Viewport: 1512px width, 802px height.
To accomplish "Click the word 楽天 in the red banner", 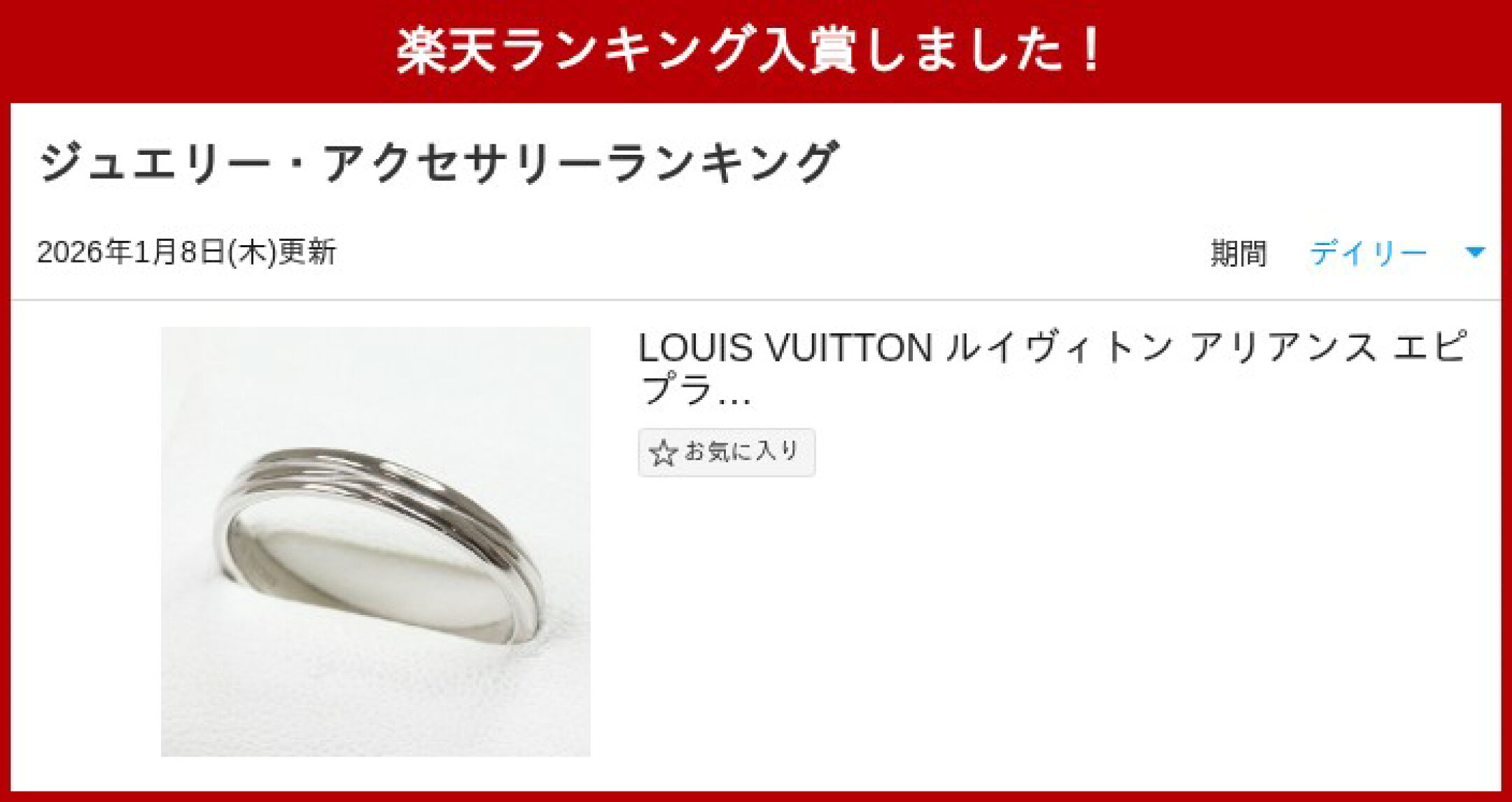I will pyautogui.click(x=447, y=50).
